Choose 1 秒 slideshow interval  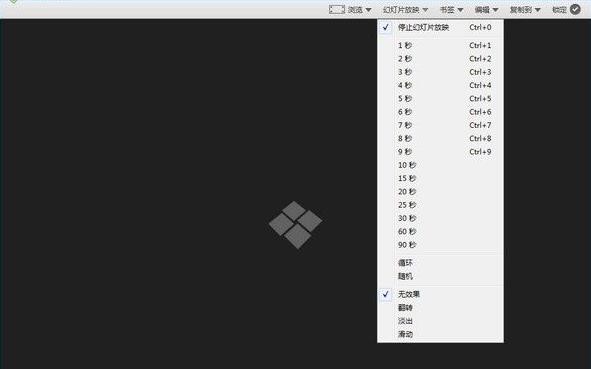pos(440,45)
